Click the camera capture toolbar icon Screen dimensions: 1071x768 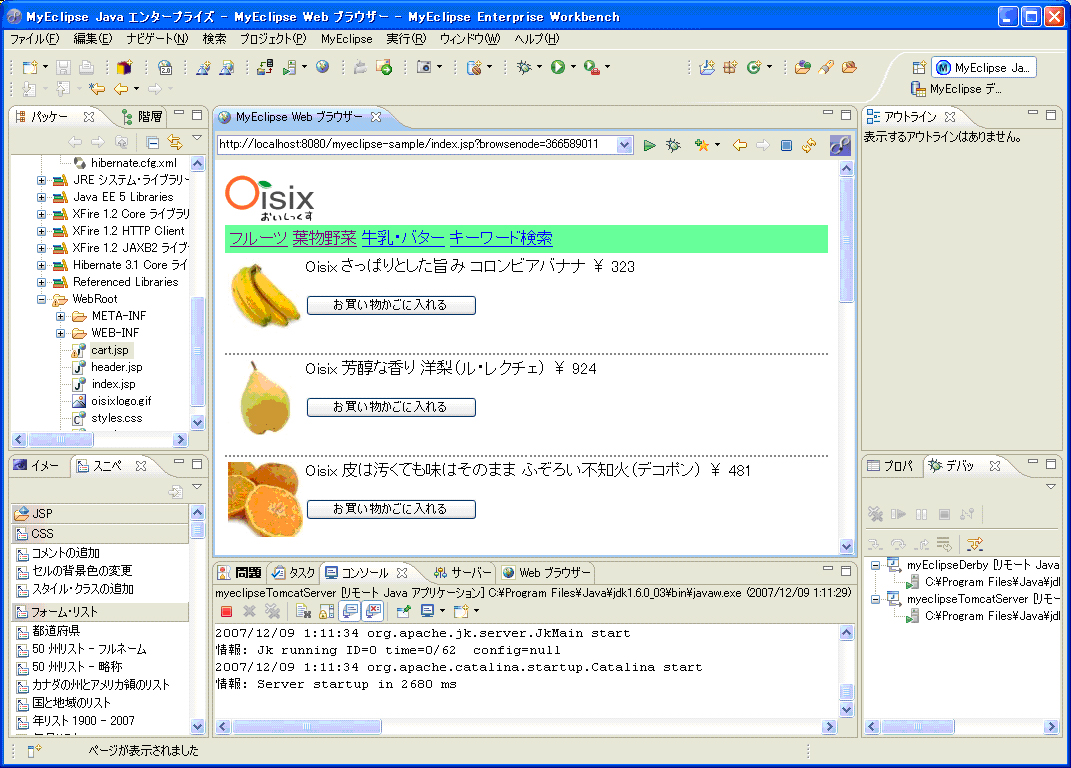(424, 67)
